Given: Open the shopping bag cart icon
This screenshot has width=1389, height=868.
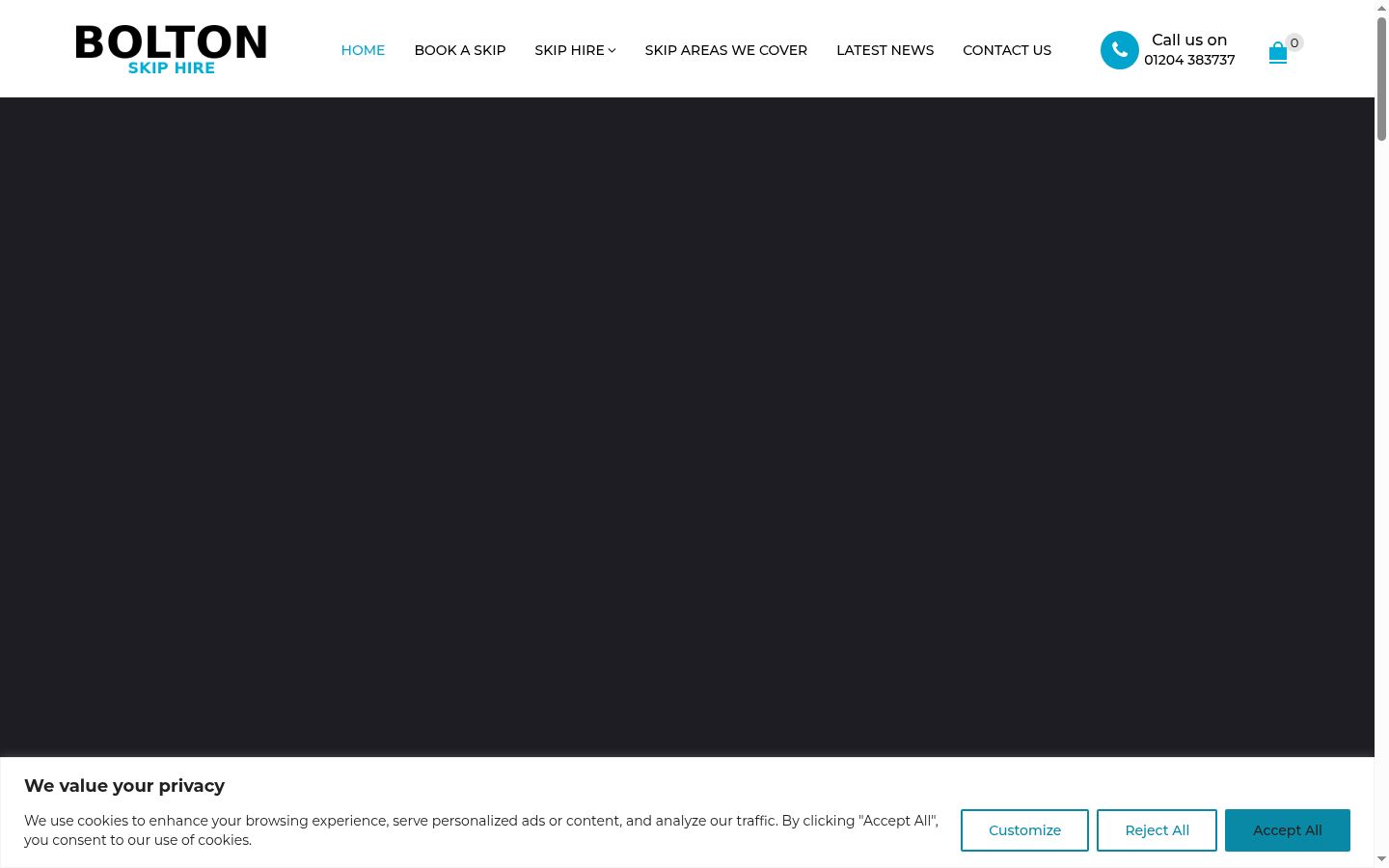Looking at the screenshot, I should 1277,52.
